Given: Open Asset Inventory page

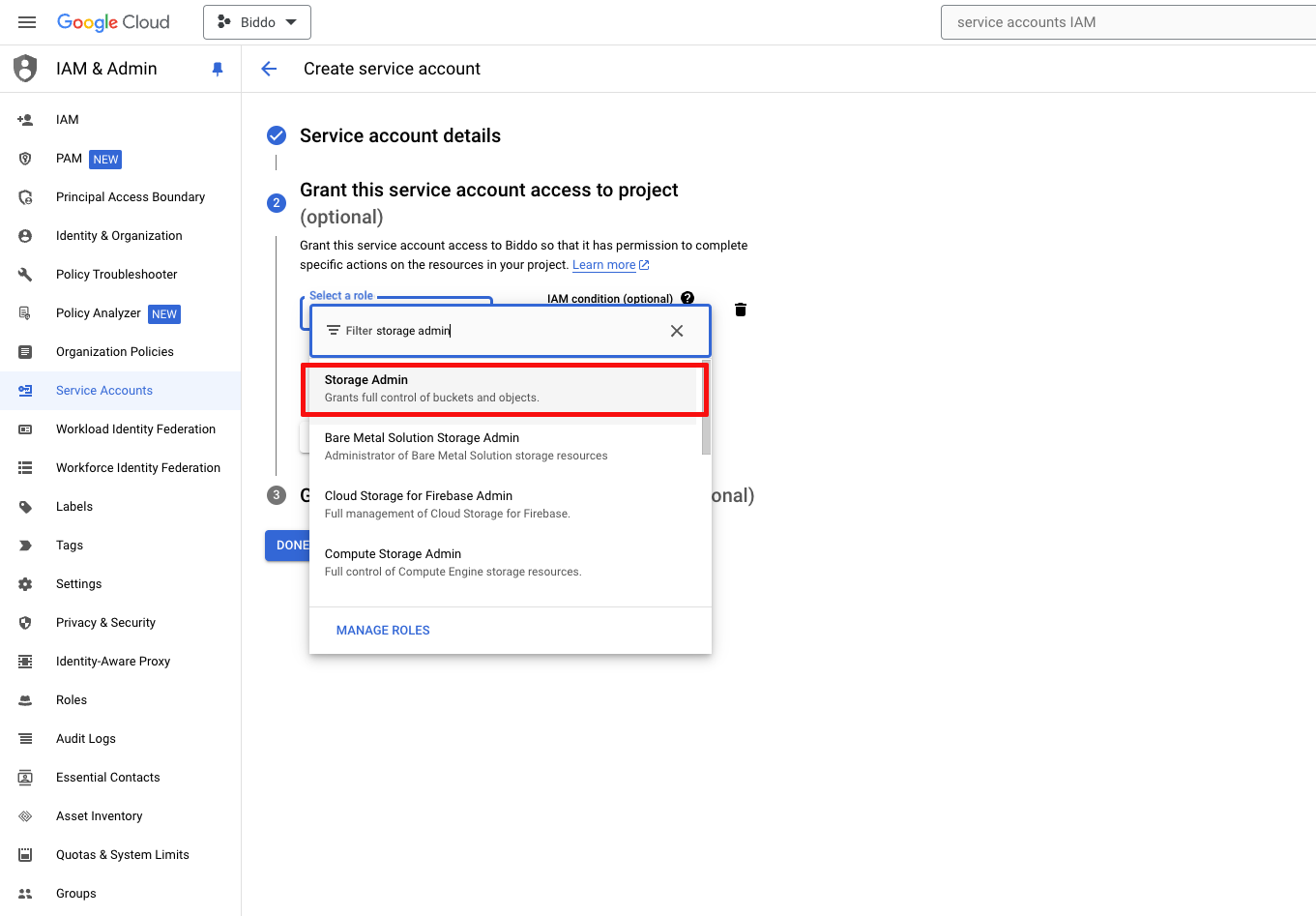Looking at the screenshot, I should click(x=120, y=816).
